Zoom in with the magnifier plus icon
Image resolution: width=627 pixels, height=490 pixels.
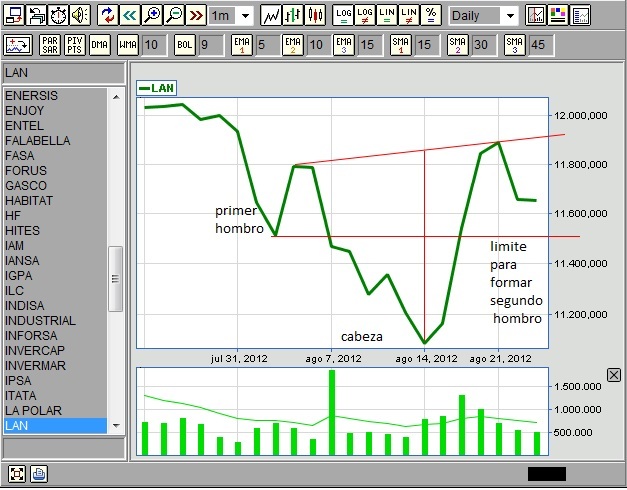click(152, 16)
